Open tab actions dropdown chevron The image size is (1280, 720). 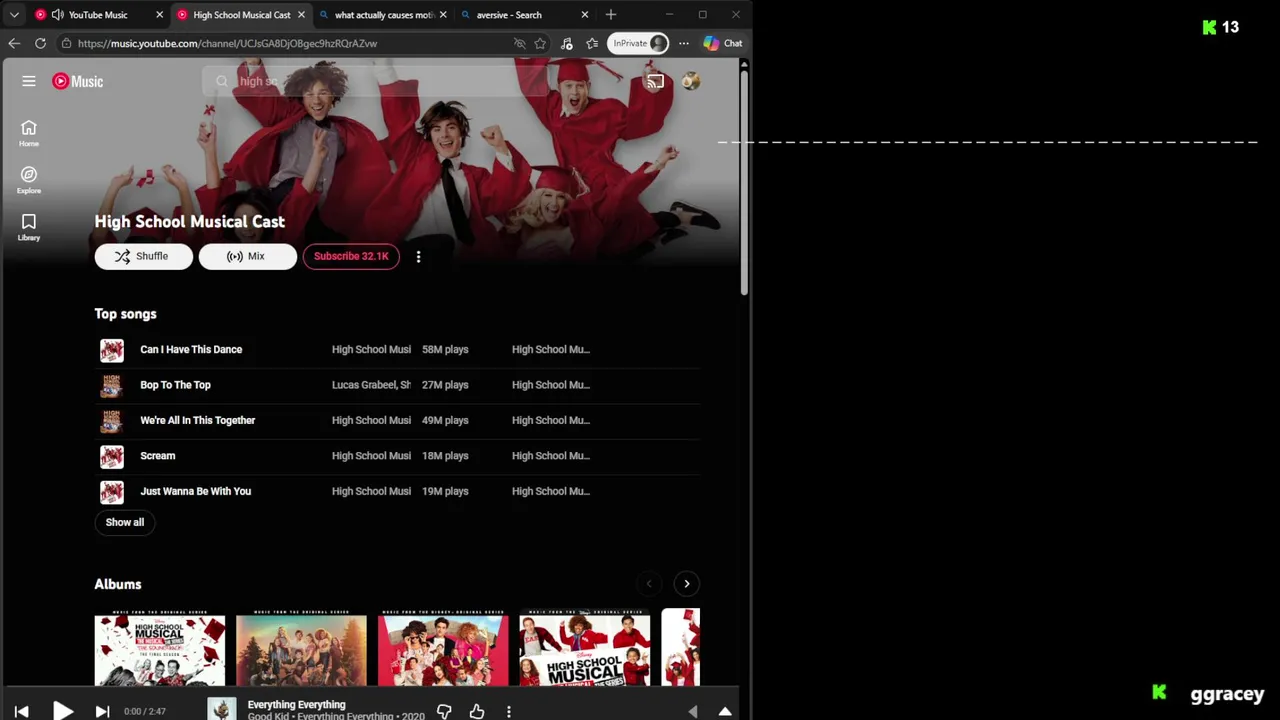coord(14,15)
